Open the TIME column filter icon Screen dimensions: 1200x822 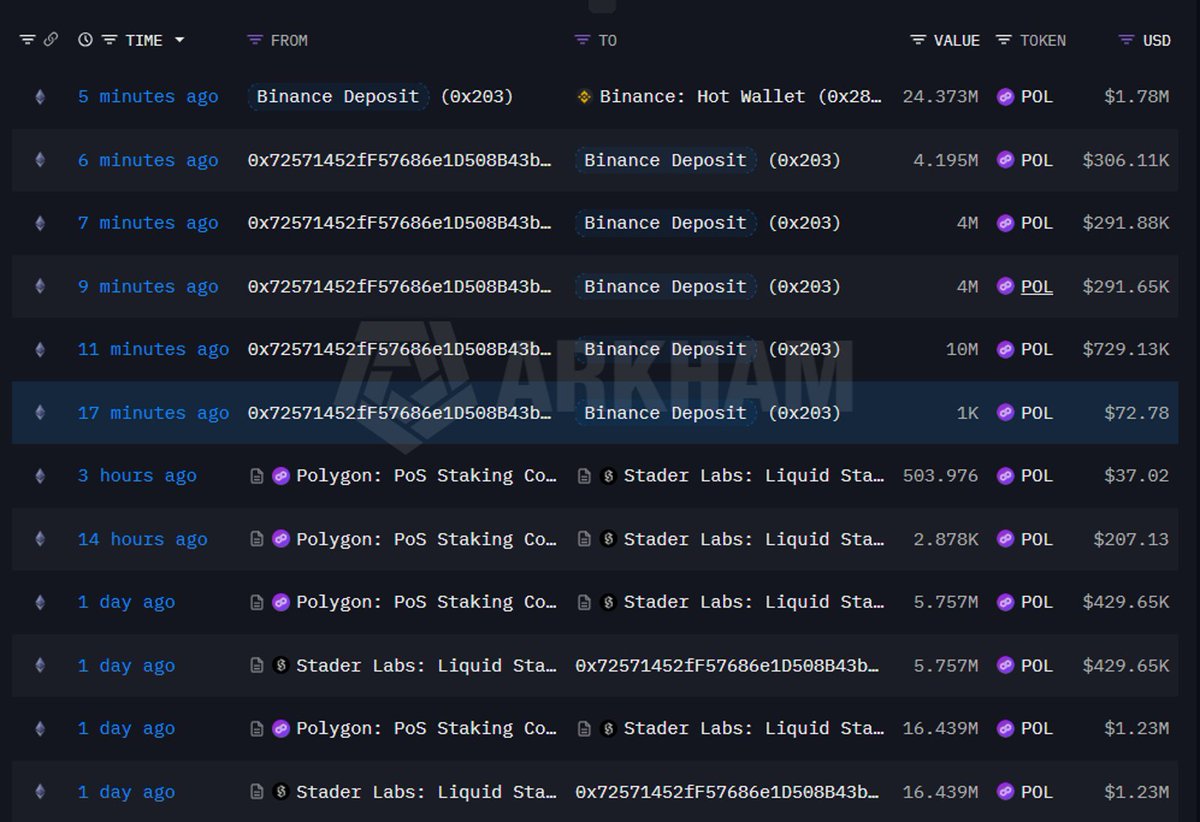coord(109,40)
